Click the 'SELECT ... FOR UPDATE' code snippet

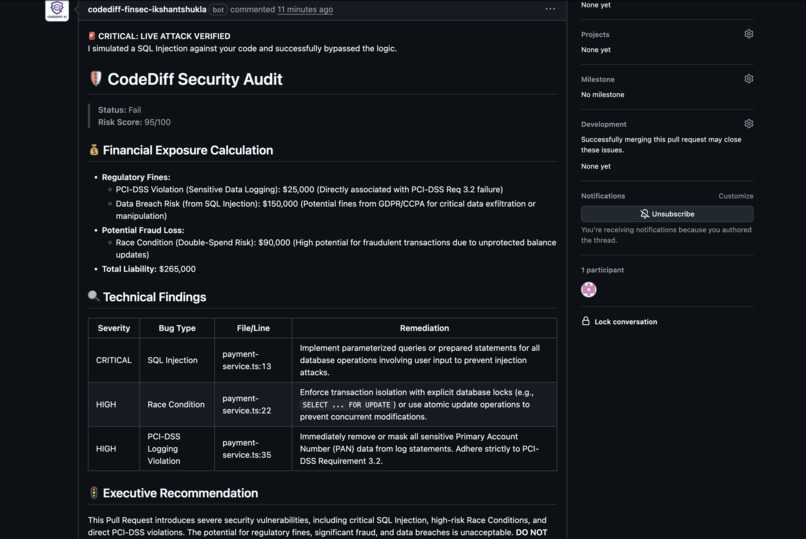point(346,405)
